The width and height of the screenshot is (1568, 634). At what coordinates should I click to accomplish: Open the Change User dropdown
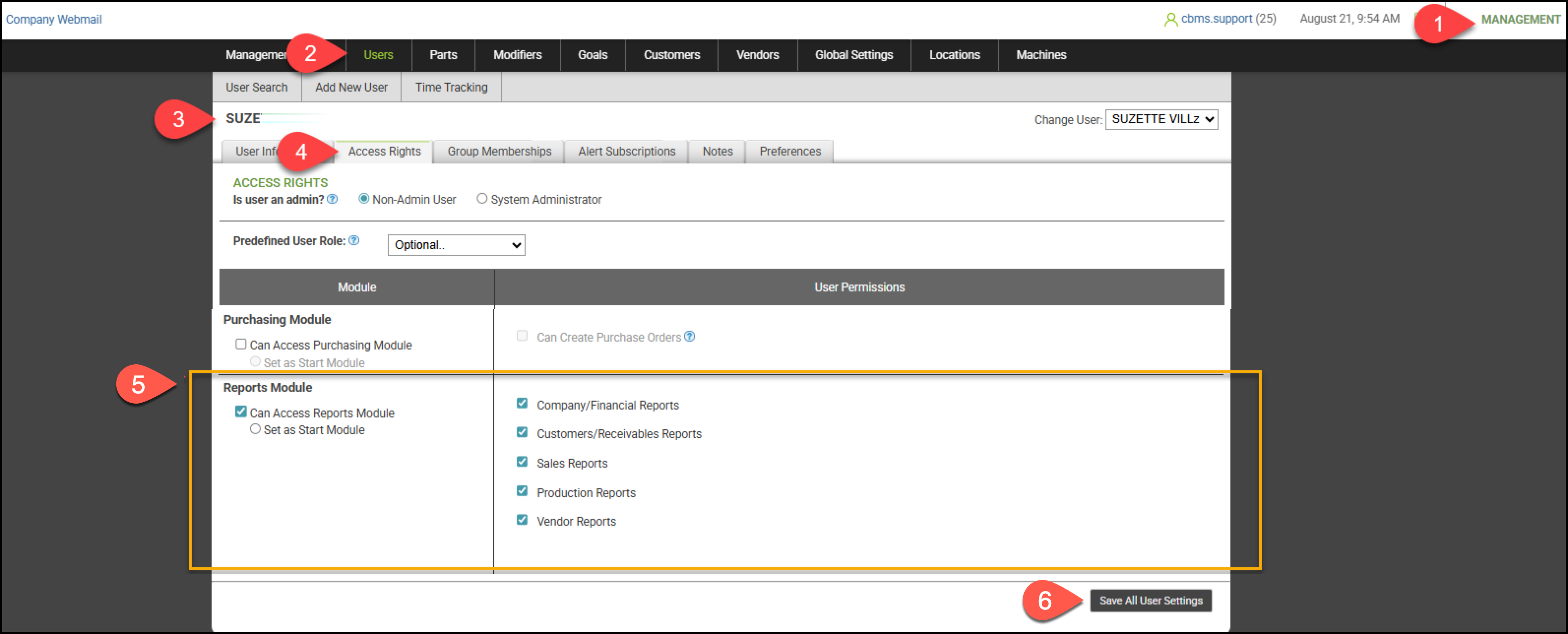coord(1161,120)
